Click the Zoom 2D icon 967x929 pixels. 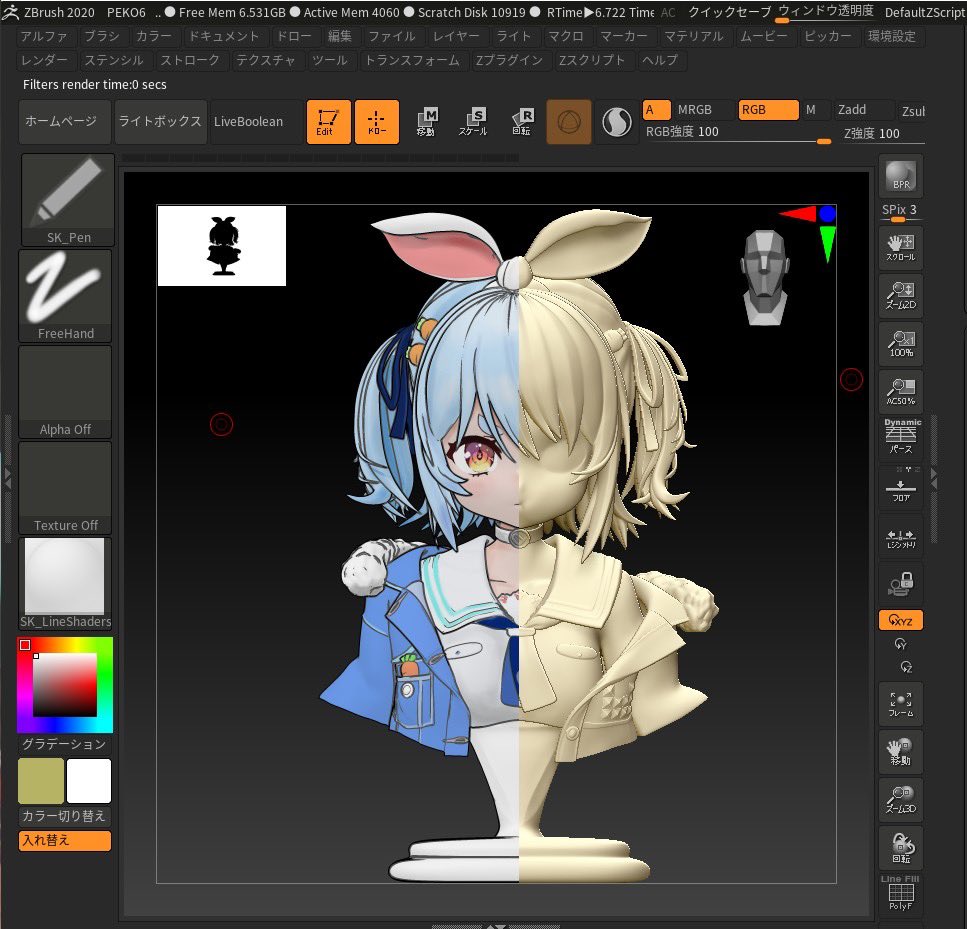click(x=900, y=296)
